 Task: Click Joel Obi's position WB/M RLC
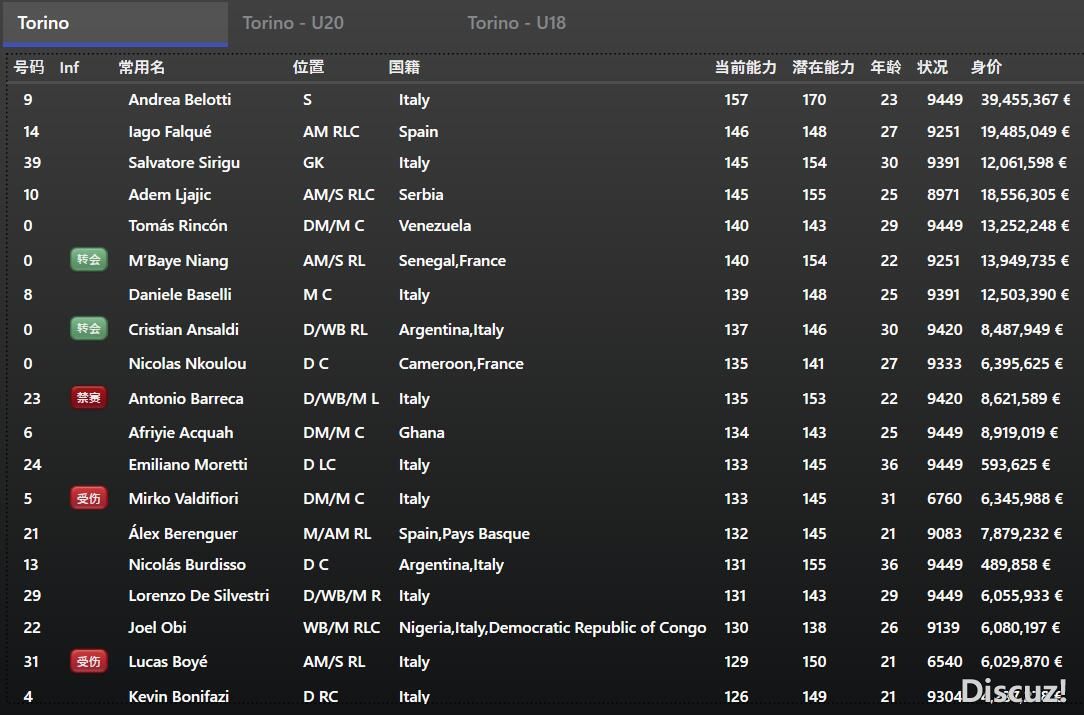pyautogui.click(x=342, y=627)
